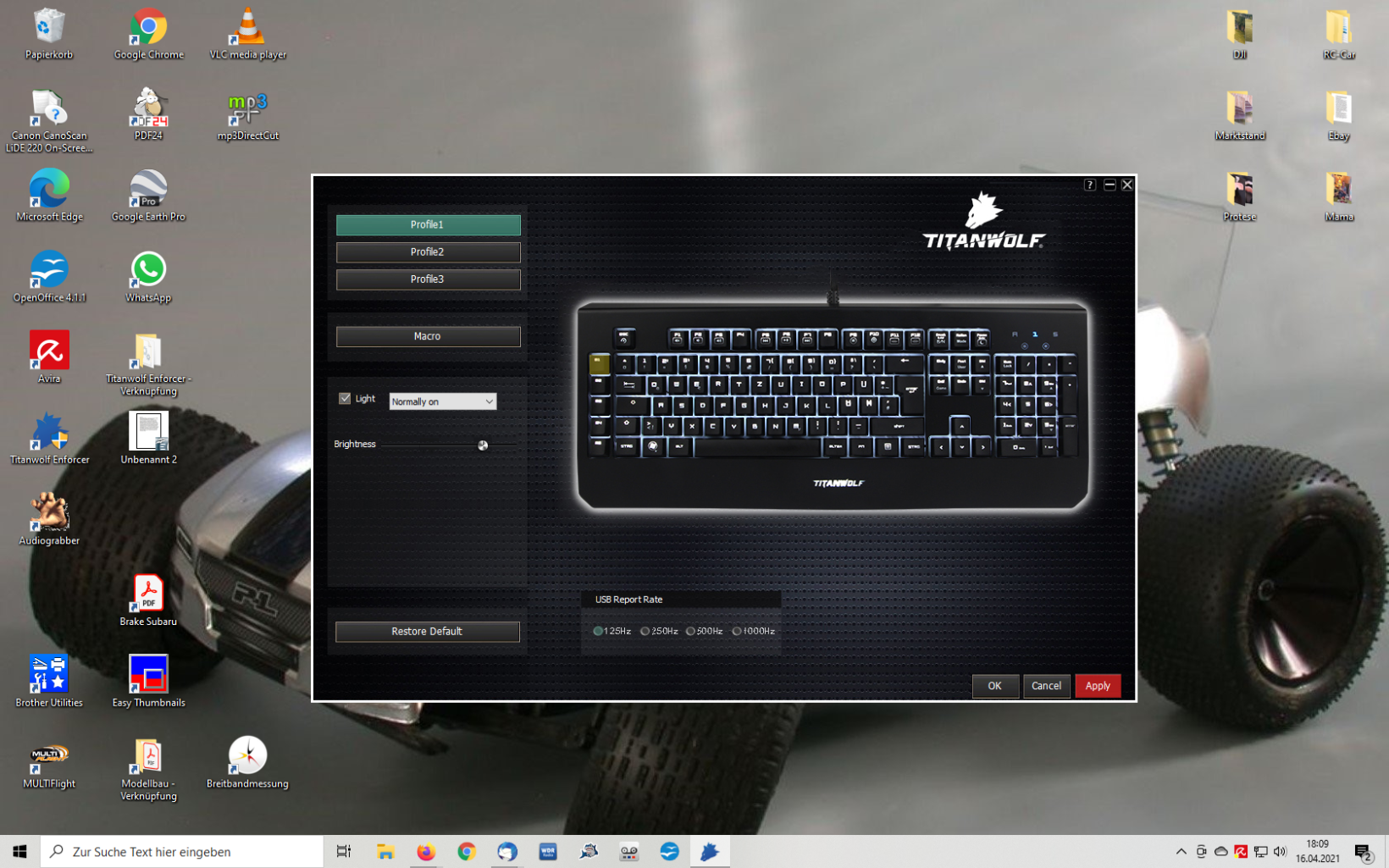
Task: Open the Brake Subaru PDF
Action: point(148,600)
